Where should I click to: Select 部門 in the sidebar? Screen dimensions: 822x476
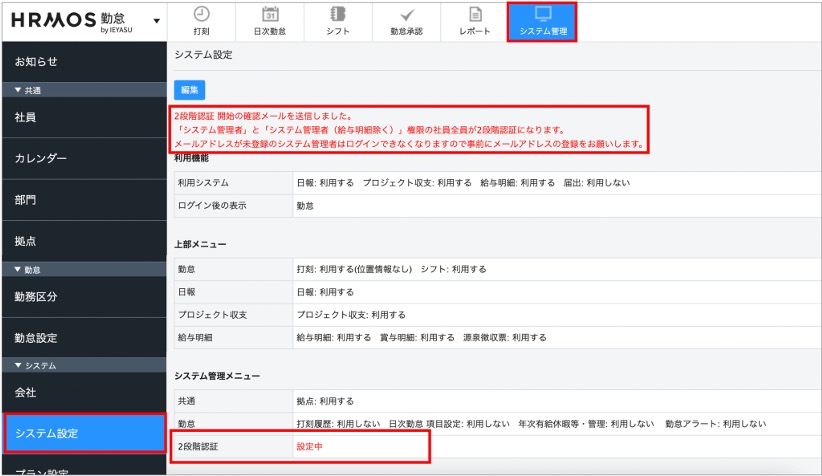coord(26,200)
